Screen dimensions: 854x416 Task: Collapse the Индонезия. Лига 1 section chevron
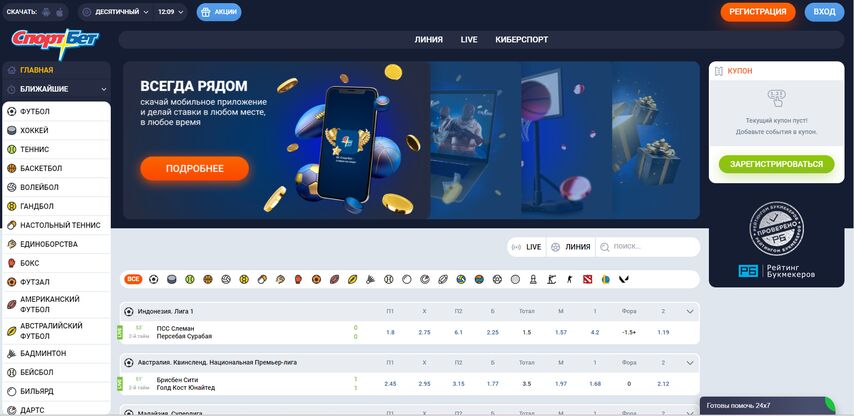689,311
